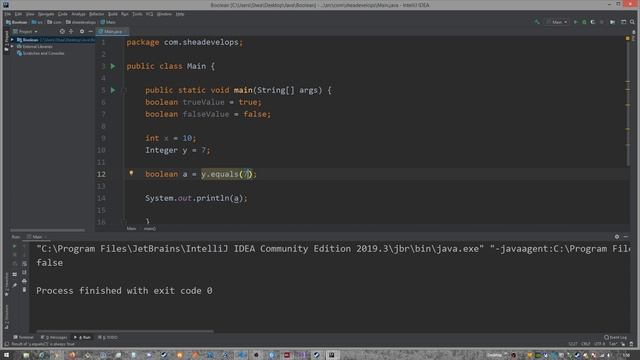Viewport: 640px width, 360px height.
Task: Open the yellow lightbulb quick-fix on line 12
Action: (131, 173)
